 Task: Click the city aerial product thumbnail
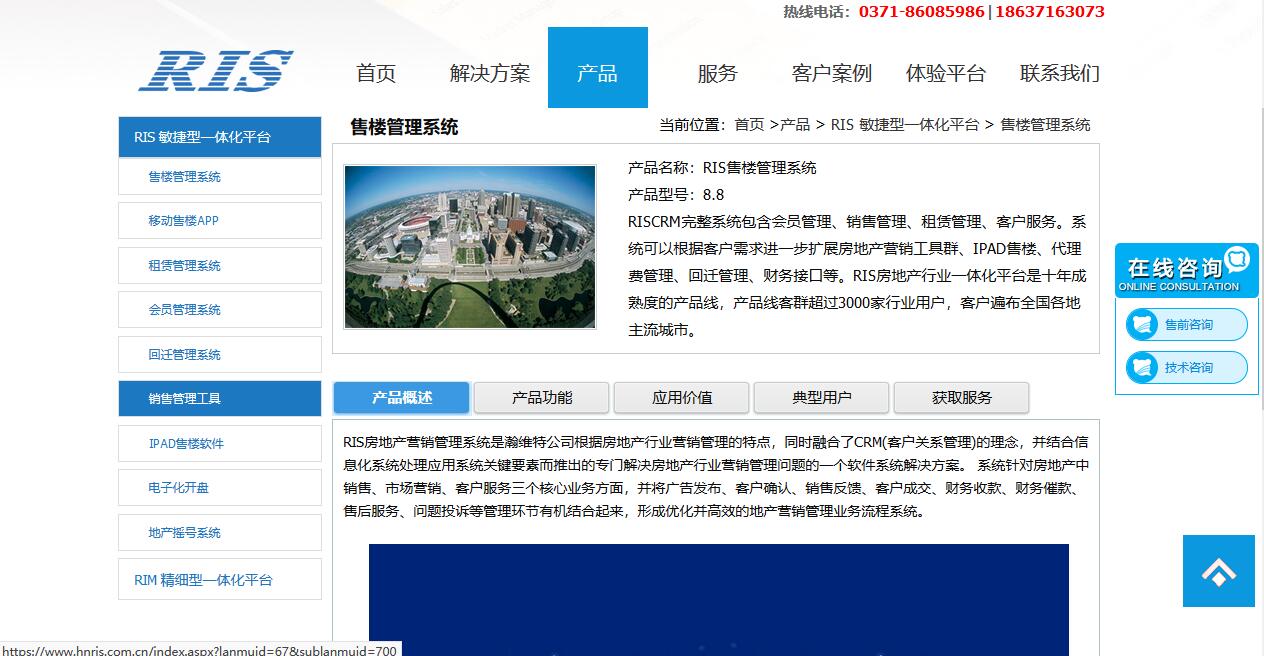coord(469,247)
